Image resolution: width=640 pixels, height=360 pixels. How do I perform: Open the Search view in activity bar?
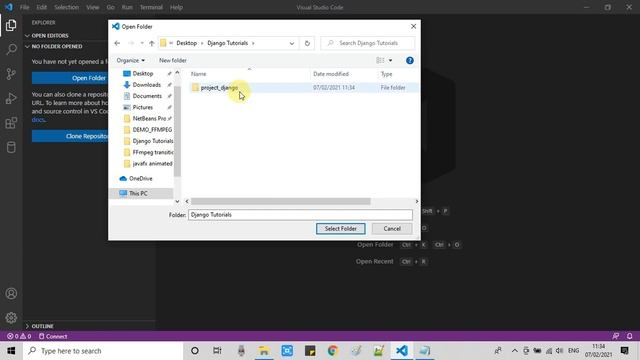click(11, 49)
